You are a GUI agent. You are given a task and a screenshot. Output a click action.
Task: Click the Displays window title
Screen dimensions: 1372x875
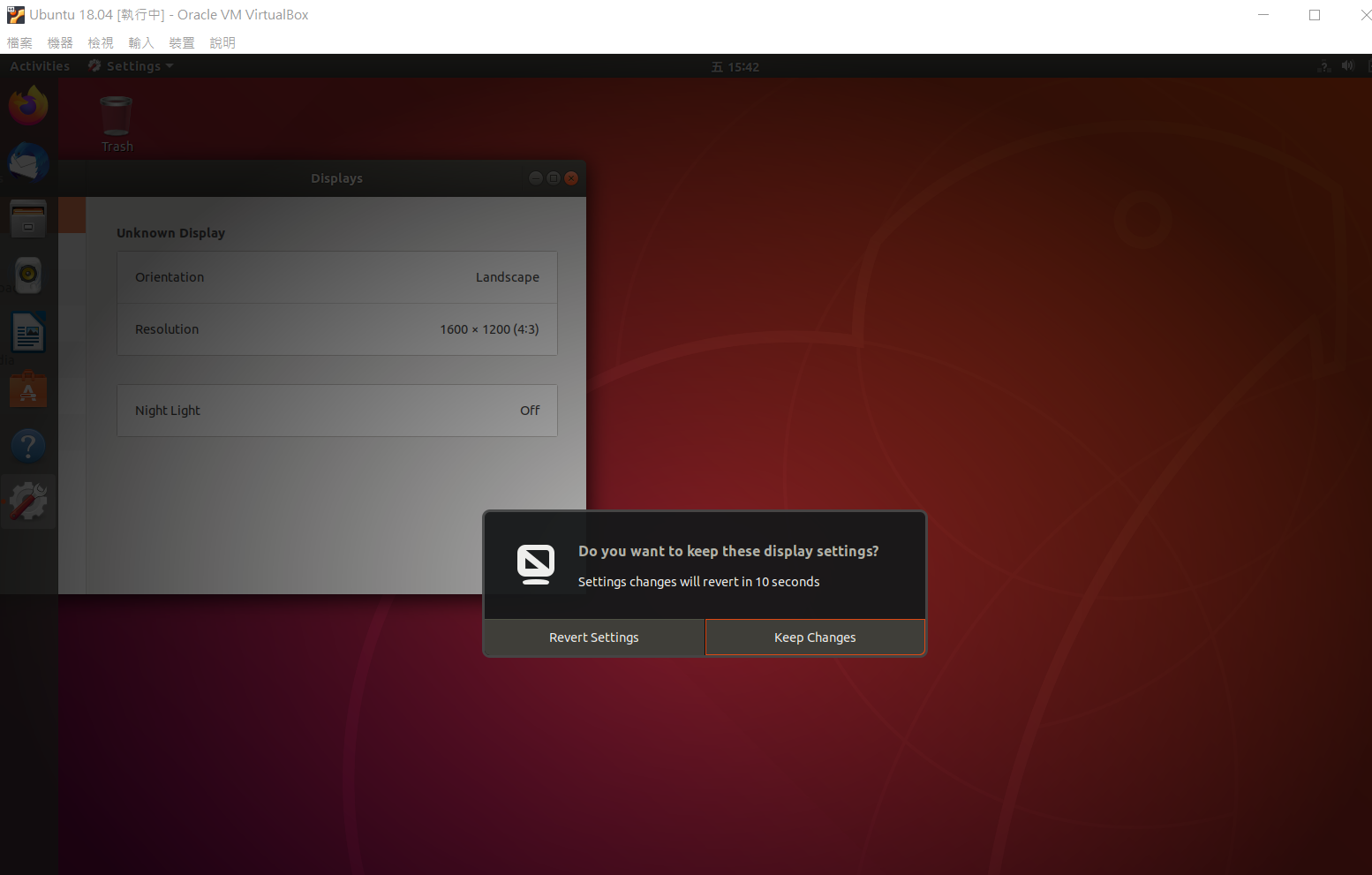coord(336,178)
